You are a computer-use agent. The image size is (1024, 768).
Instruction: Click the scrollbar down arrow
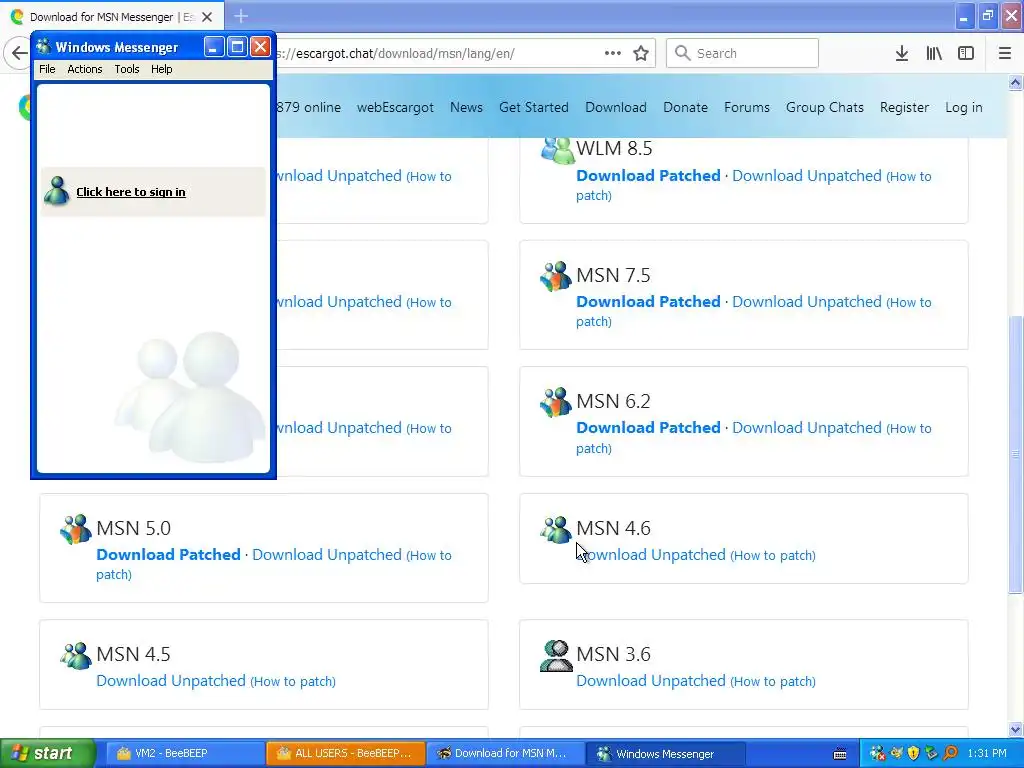[x=1015, y=729]
